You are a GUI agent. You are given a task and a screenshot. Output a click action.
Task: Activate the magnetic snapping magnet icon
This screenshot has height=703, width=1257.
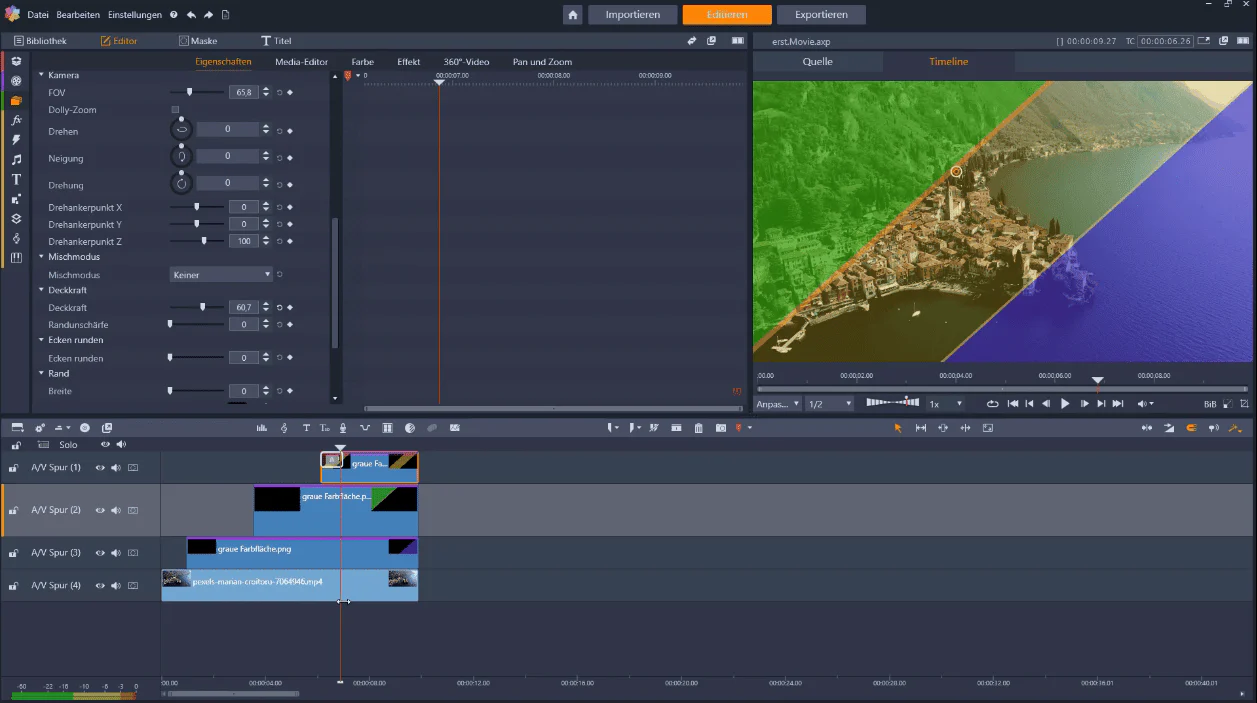[x=1190, y=428]
